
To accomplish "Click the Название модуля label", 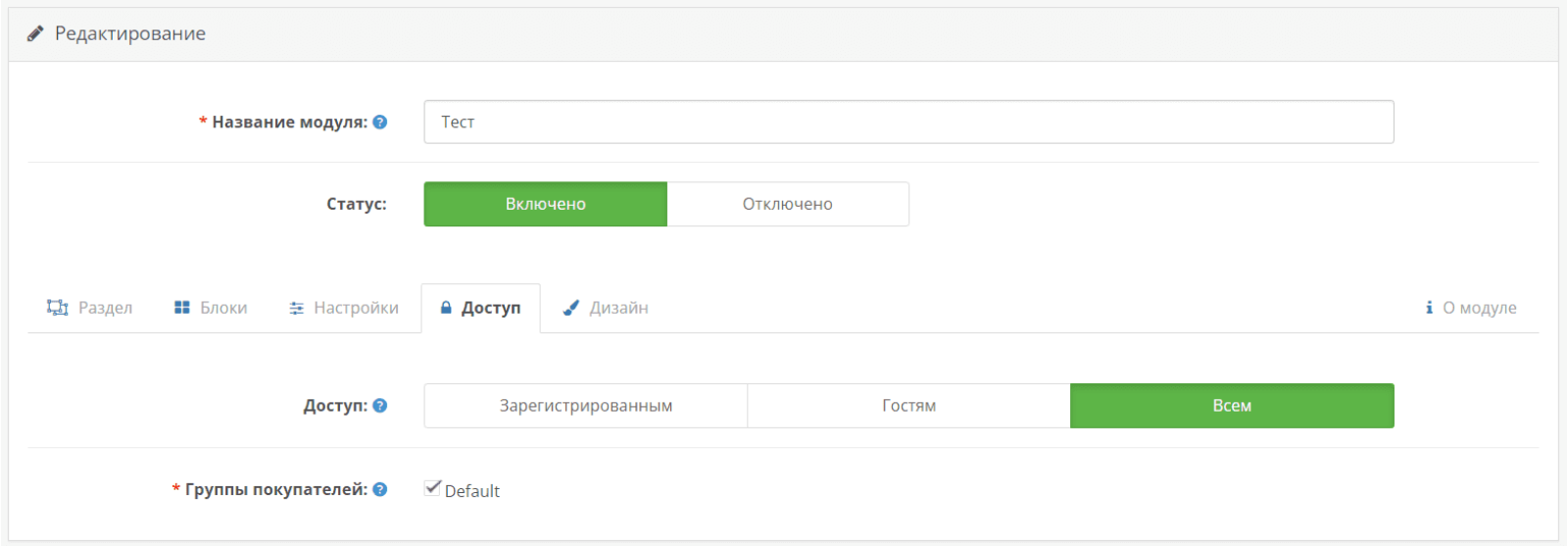I will (x=290, y=122).
